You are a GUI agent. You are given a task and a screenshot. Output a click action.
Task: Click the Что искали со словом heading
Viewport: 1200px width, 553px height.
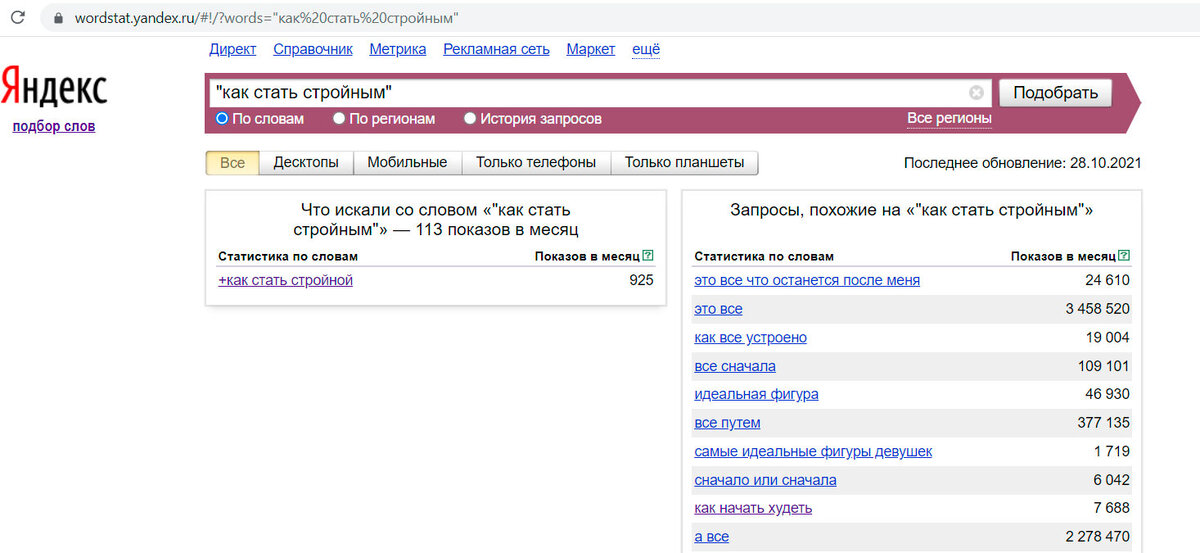click(x=436, y=219)
